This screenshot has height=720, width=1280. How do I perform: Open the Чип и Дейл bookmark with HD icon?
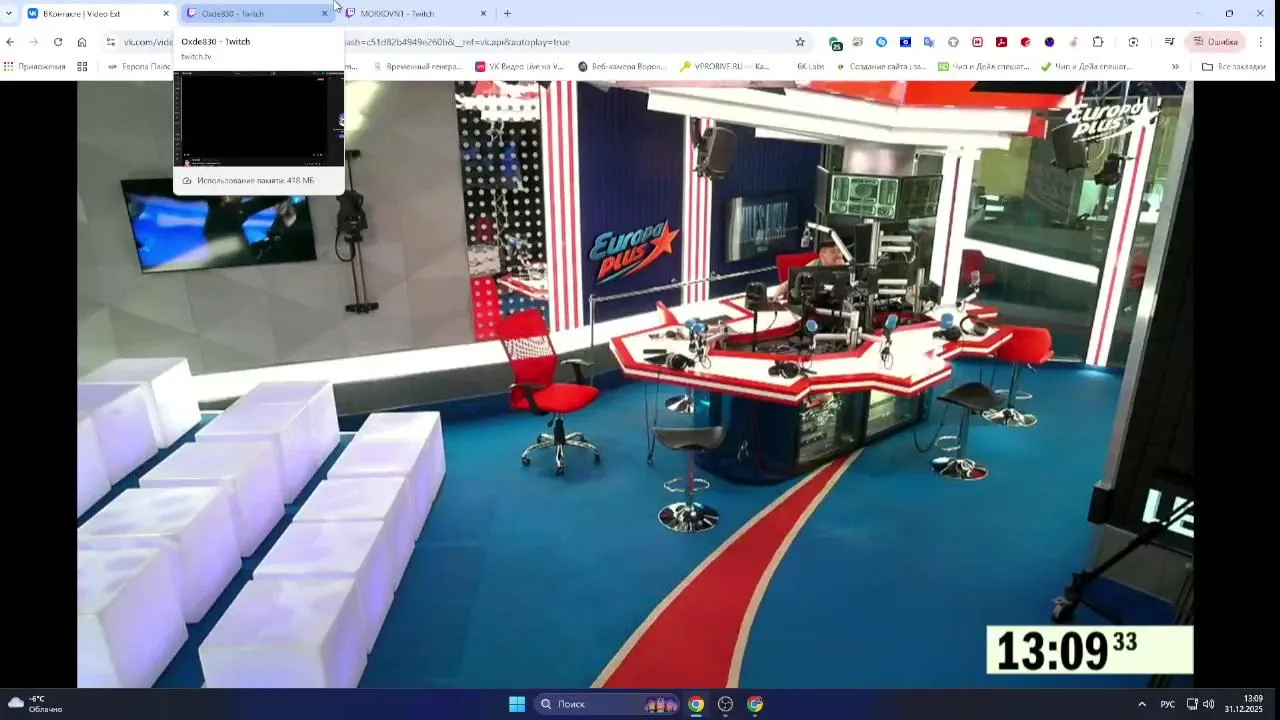click(984, 67)
